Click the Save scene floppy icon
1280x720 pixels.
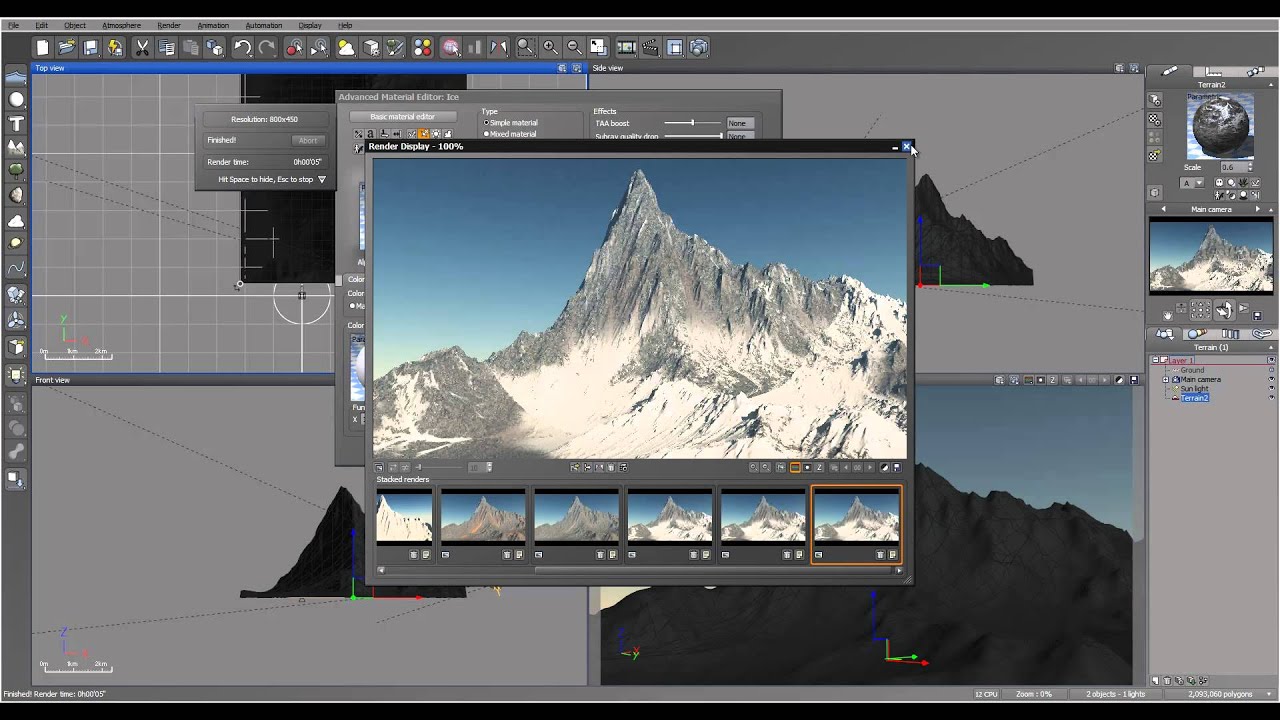[90, 47]
